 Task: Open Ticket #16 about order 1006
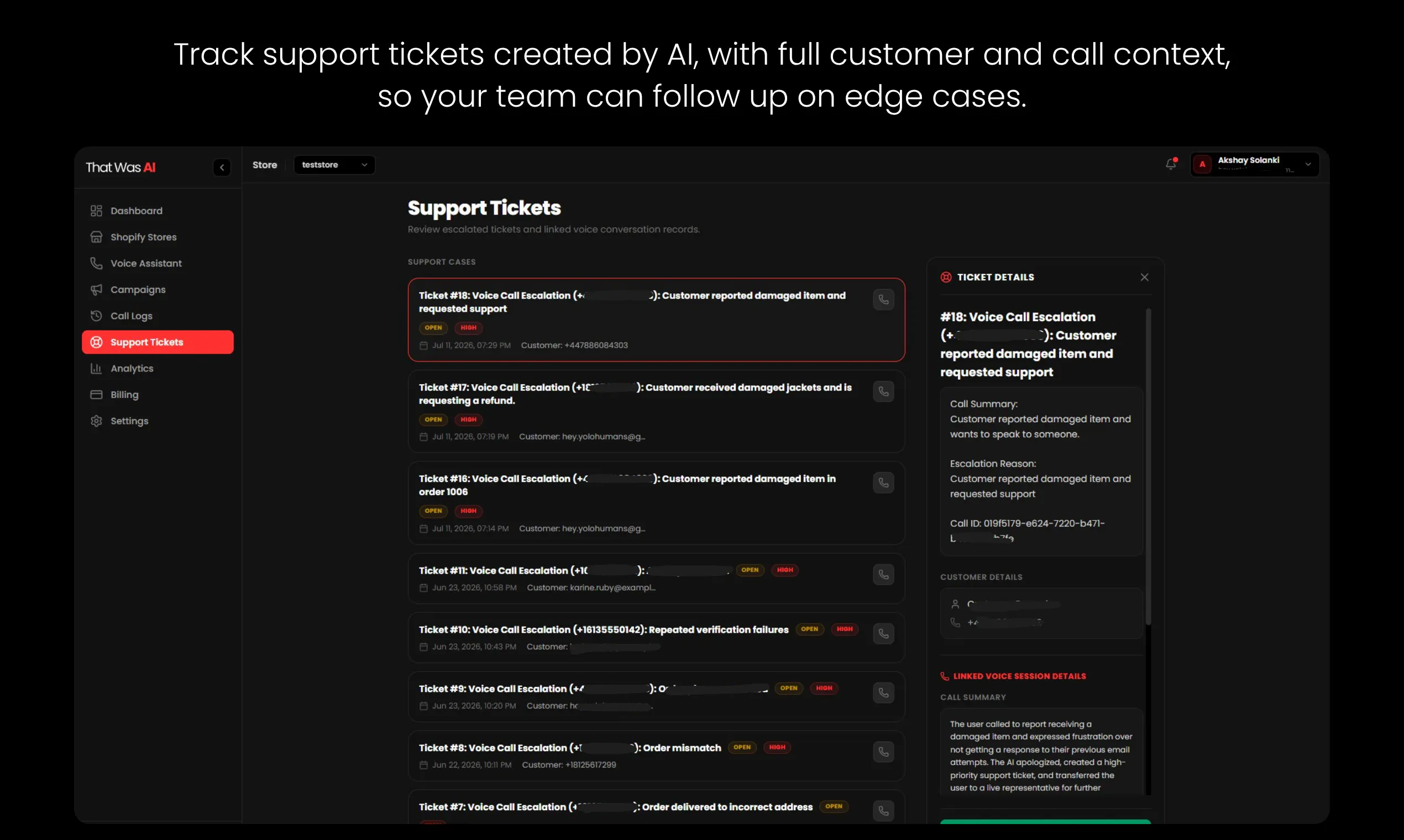(x=656, y=503)
